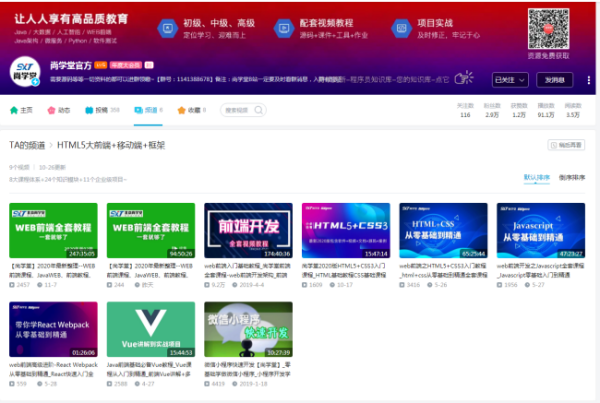Click the 阅读数 read count statistic
Viewport: 600px width, 403px height.
coord(573,110)
